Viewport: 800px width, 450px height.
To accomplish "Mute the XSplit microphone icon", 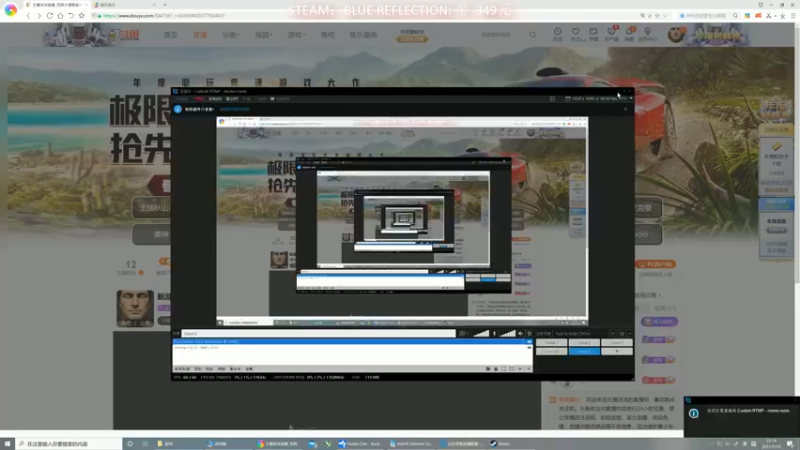I will pos(494,334).
